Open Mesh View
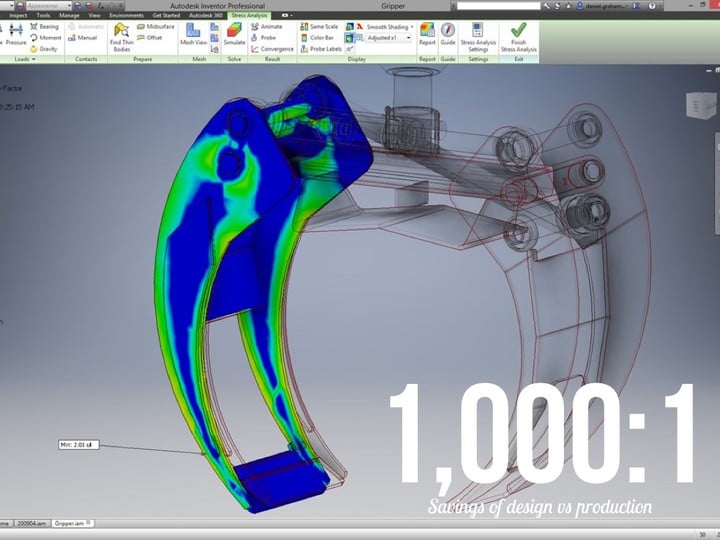 coord(193,34)
